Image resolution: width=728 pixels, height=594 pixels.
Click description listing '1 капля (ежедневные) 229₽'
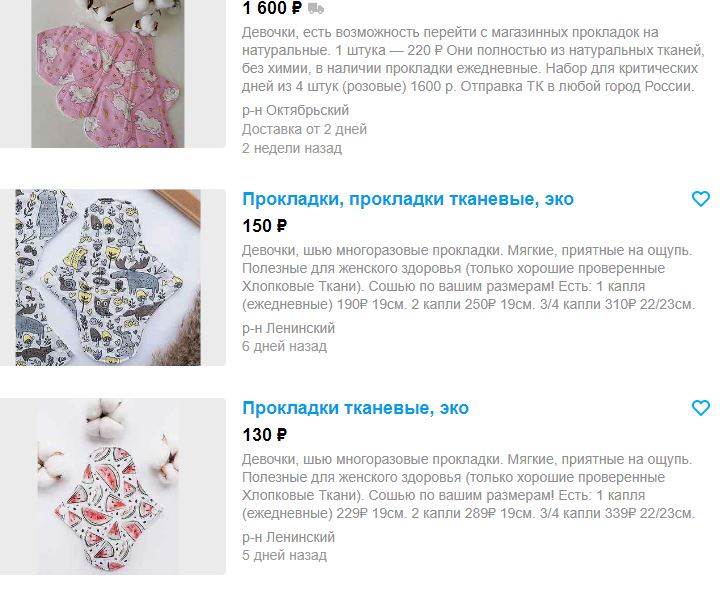click(468, 486)
